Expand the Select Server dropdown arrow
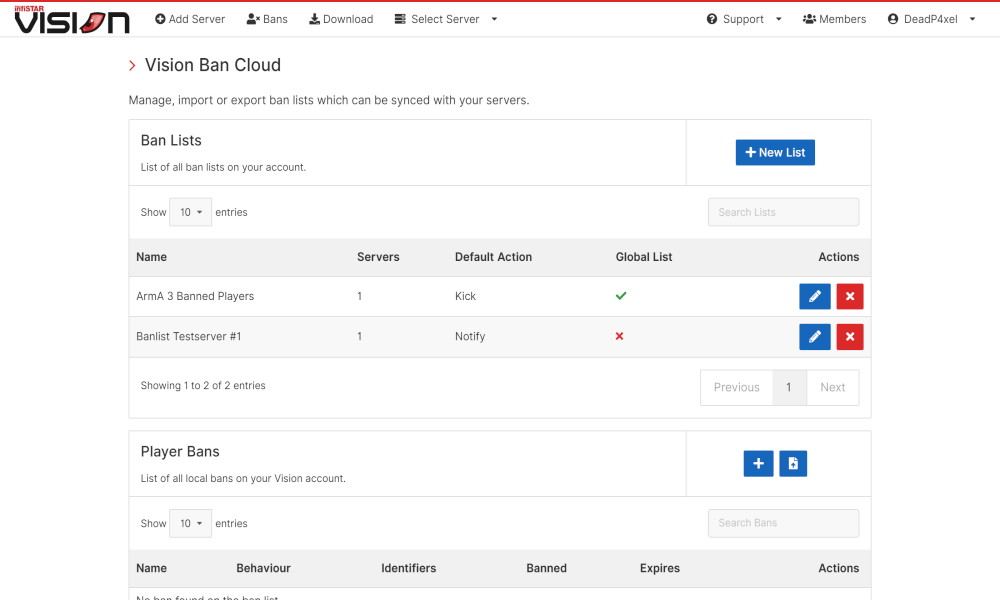This screenshot has width=1000, height=600. tap(494, 19)
